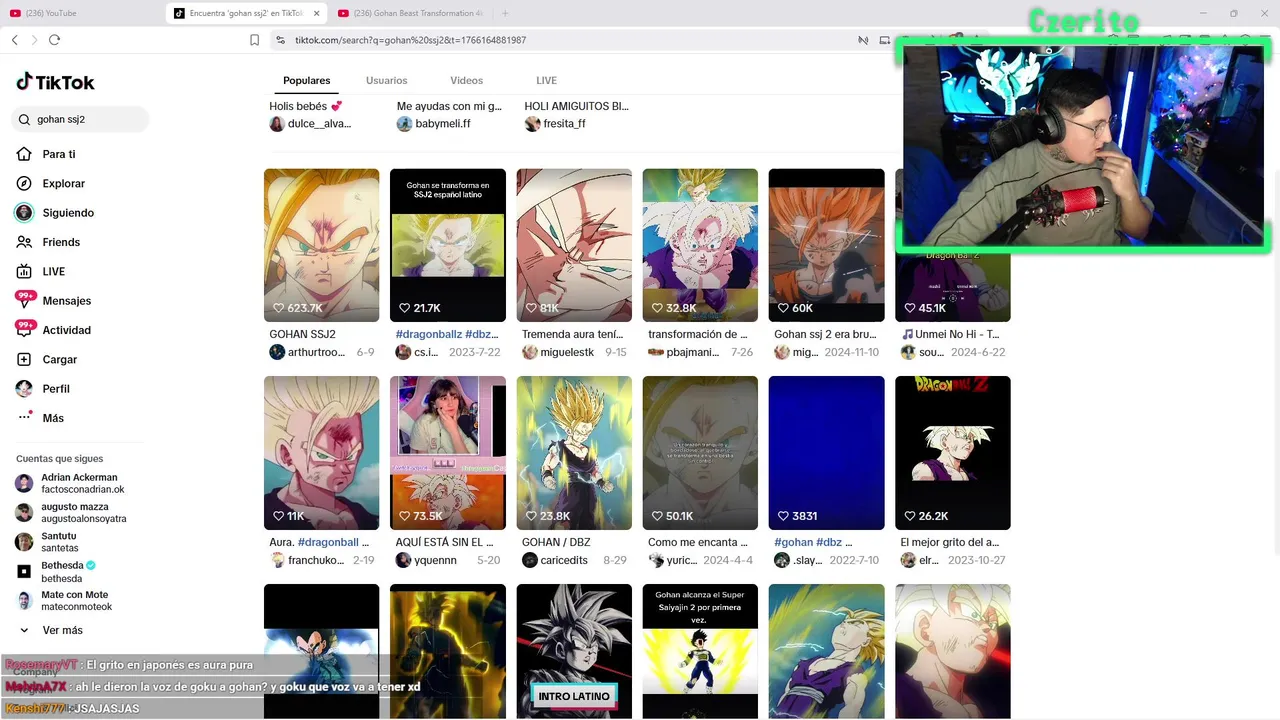
Task: Select the LIVE search tab
Action: [x=546, y=80]
